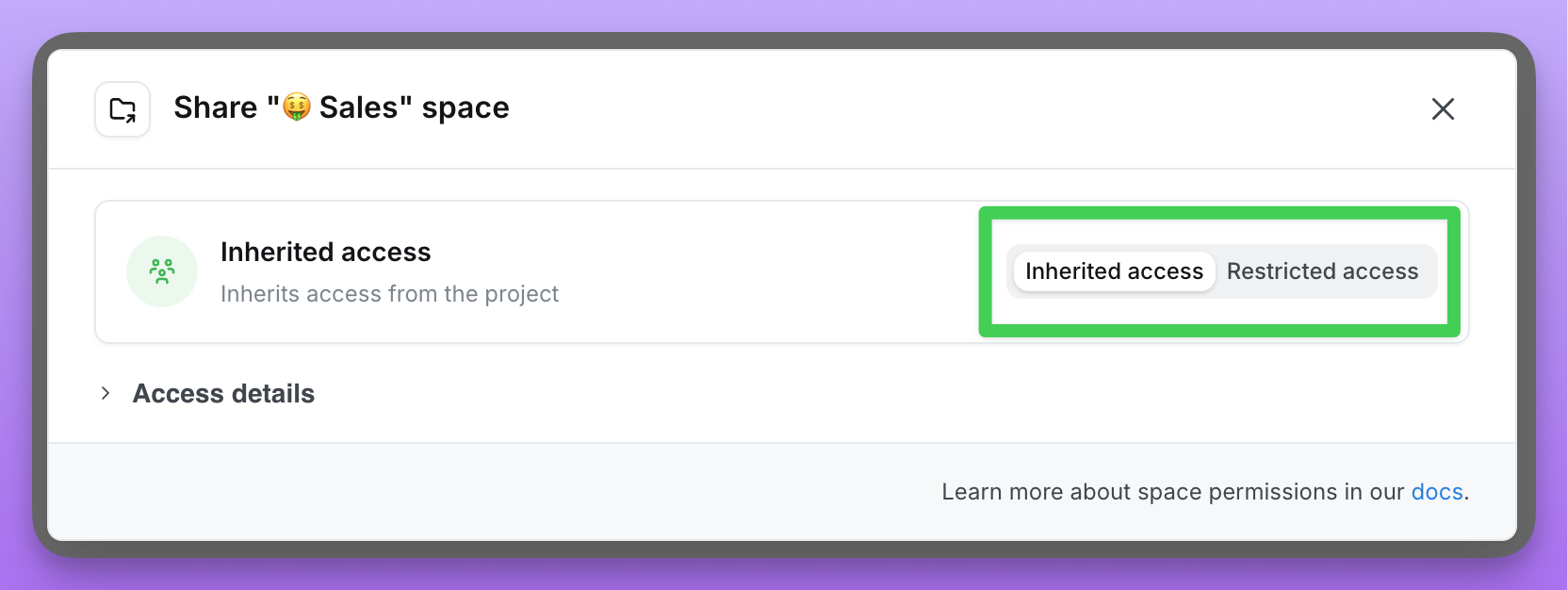The image size is (1568, 590).
Task: Click the money-face emoji in the title
Action: (297, 107)
